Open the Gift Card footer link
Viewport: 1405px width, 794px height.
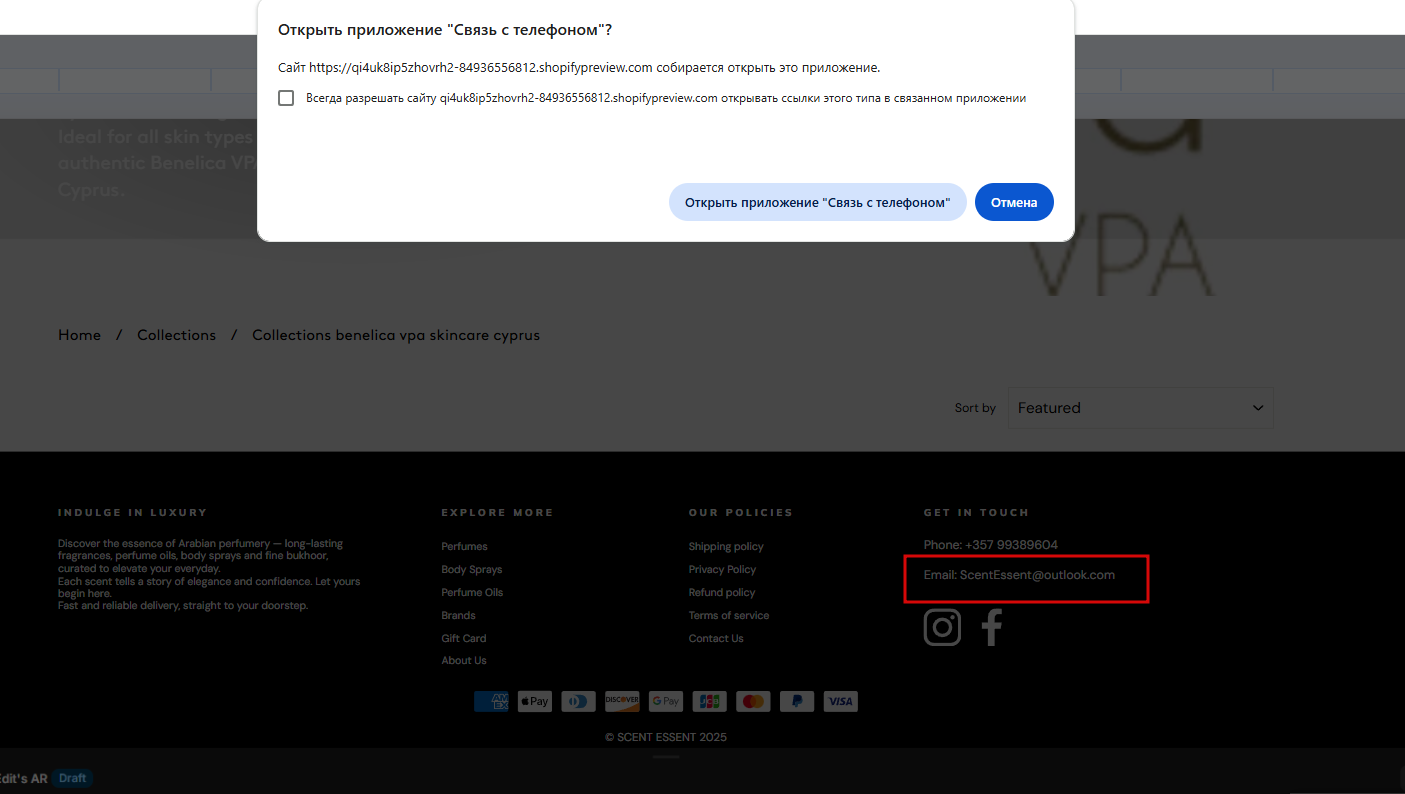tap(463, 638)
